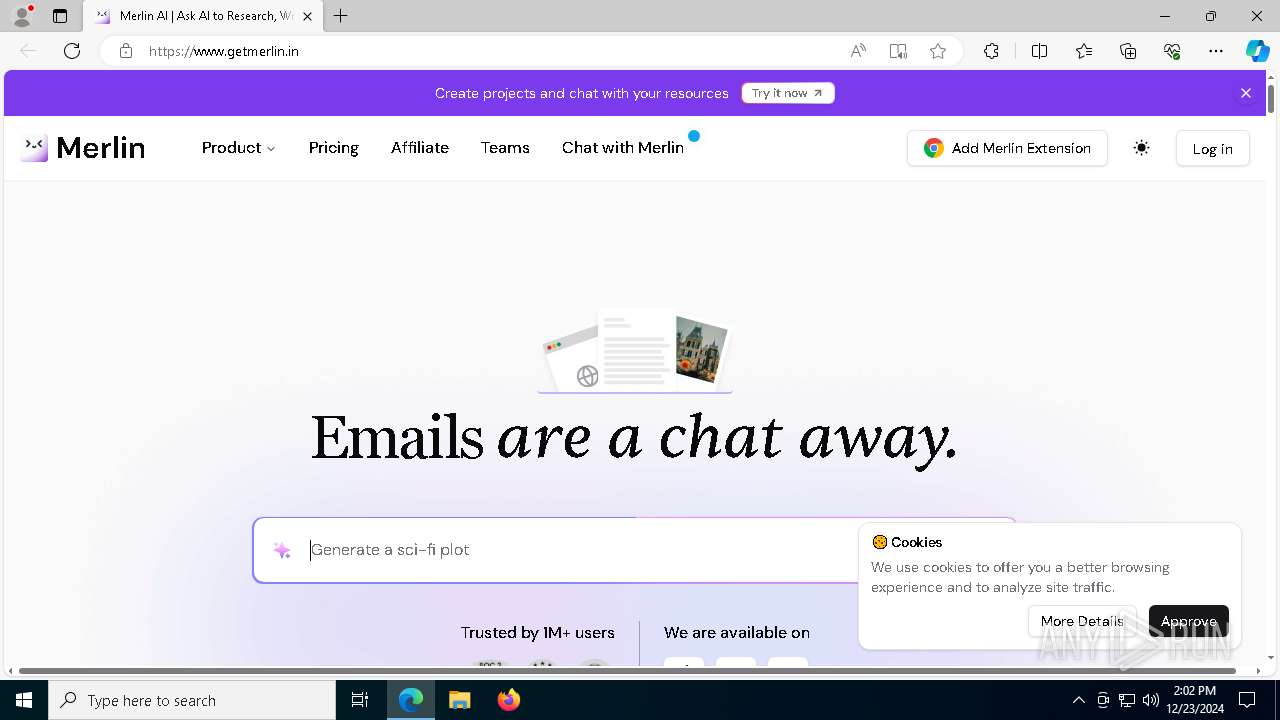Screen dimensions: 1280x720
Task: Open Chat with Merlin
Action: tap(623, 148)
